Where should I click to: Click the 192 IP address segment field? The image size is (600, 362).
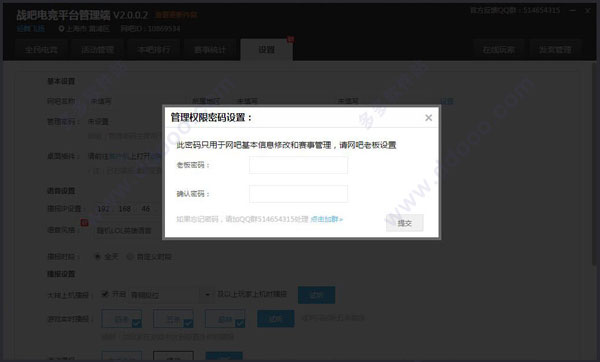[103, 209]
